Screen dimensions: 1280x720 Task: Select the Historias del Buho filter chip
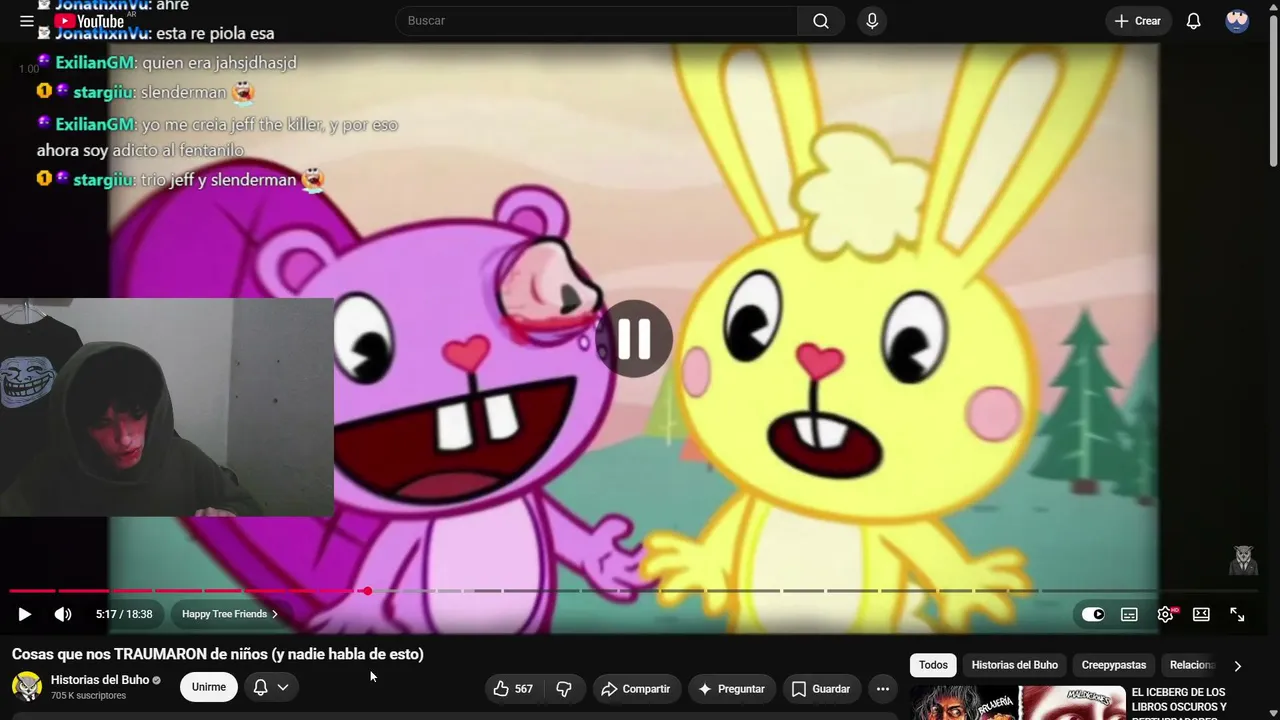coord(1015,665)
